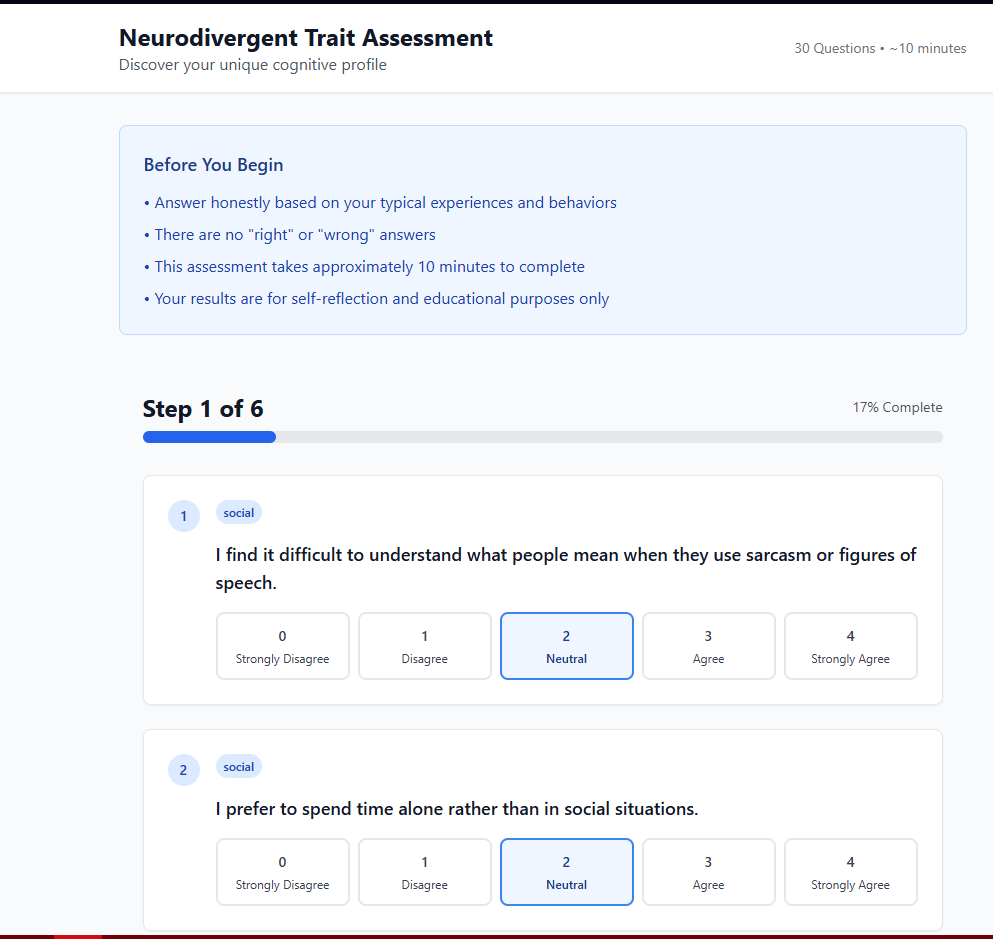Click 'Answer honestly based on your typical experiences' bullet

click(x=380, y=203)
